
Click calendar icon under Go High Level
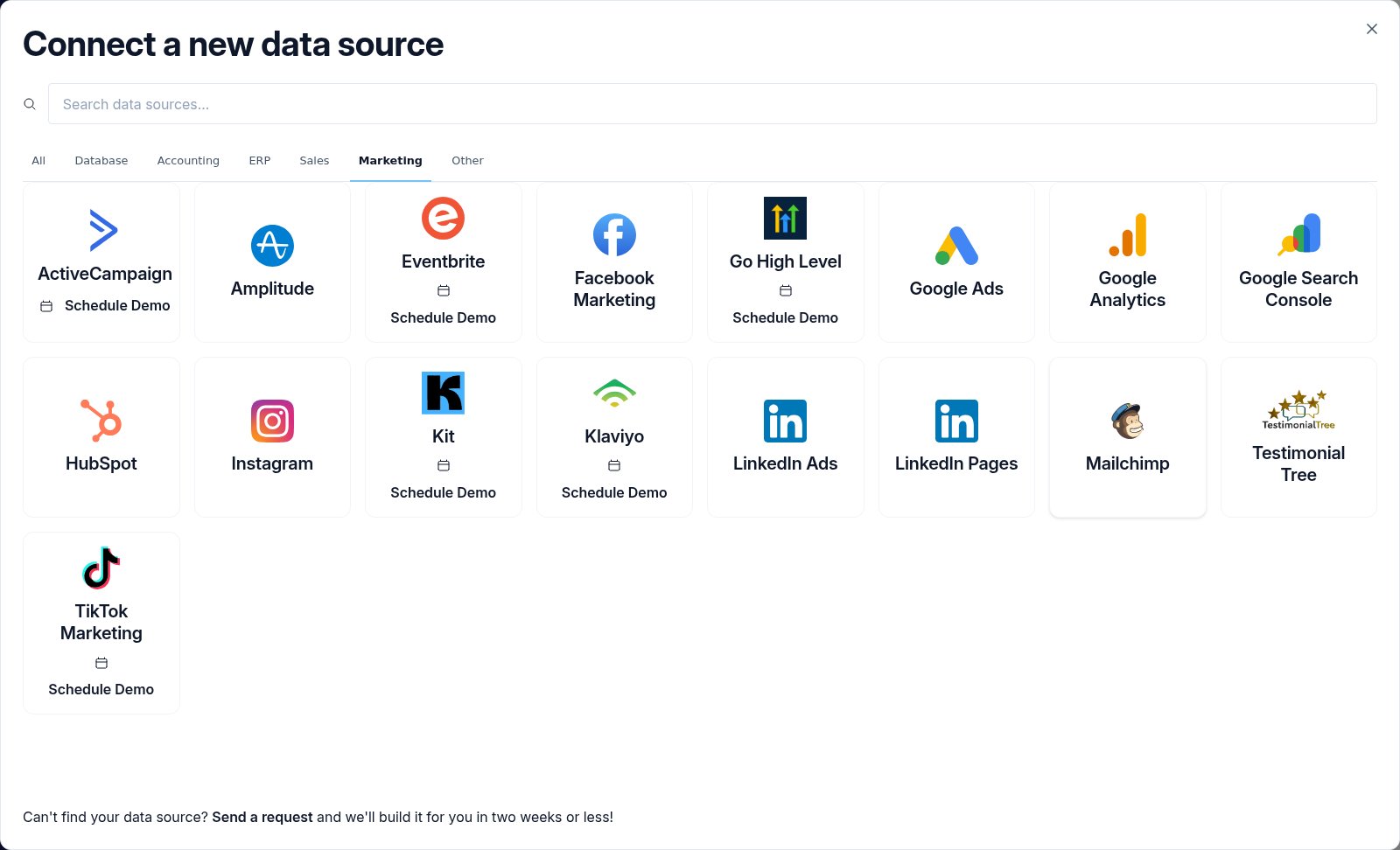[786, 290]
